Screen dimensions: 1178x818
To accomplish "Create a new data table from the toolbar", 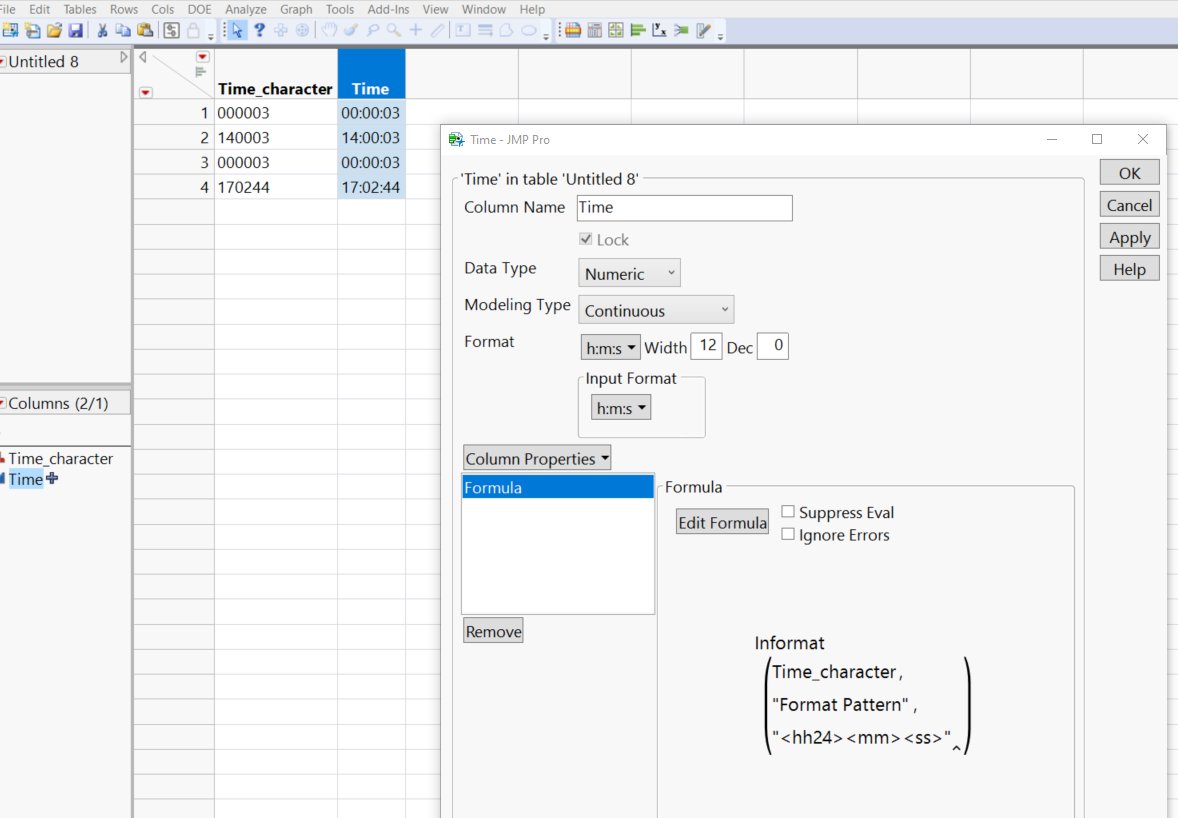I will (11, 30).
